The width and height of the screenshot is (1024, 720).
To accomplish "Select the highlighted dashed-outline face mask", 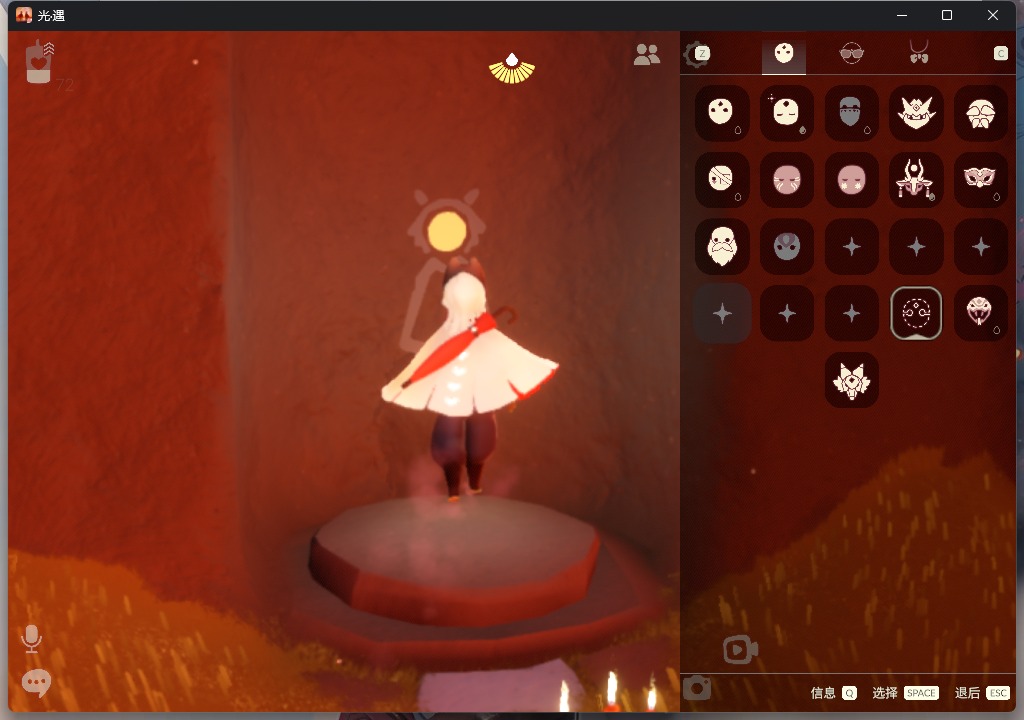I will [916, 314].
